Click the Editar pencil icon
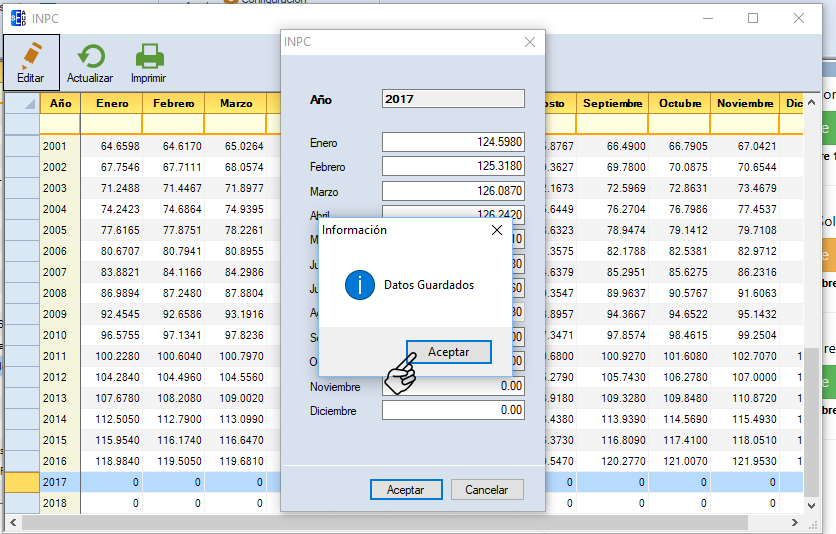Screen dimensions: 836x534 31,56
